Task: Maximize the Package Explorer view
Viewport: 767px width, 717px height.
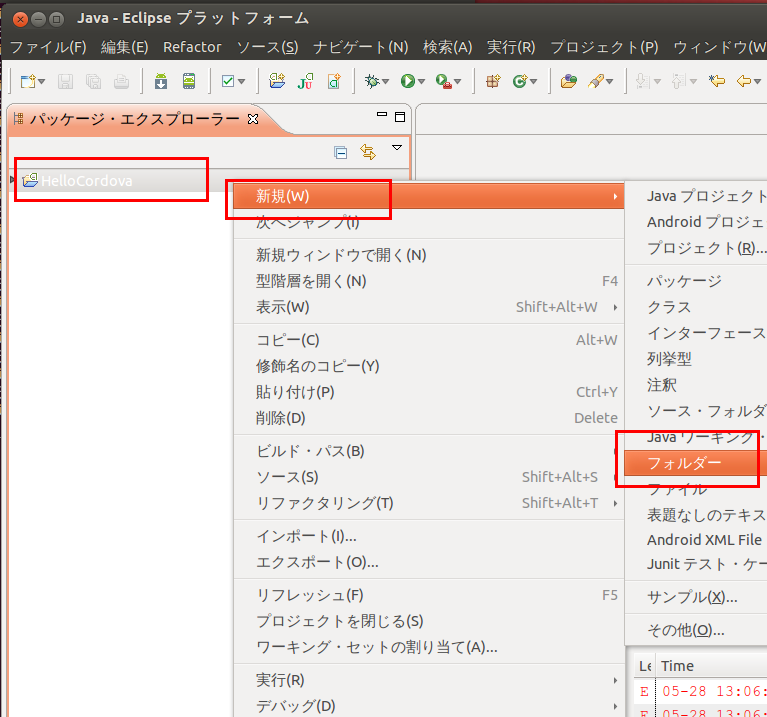Action: 400,117
